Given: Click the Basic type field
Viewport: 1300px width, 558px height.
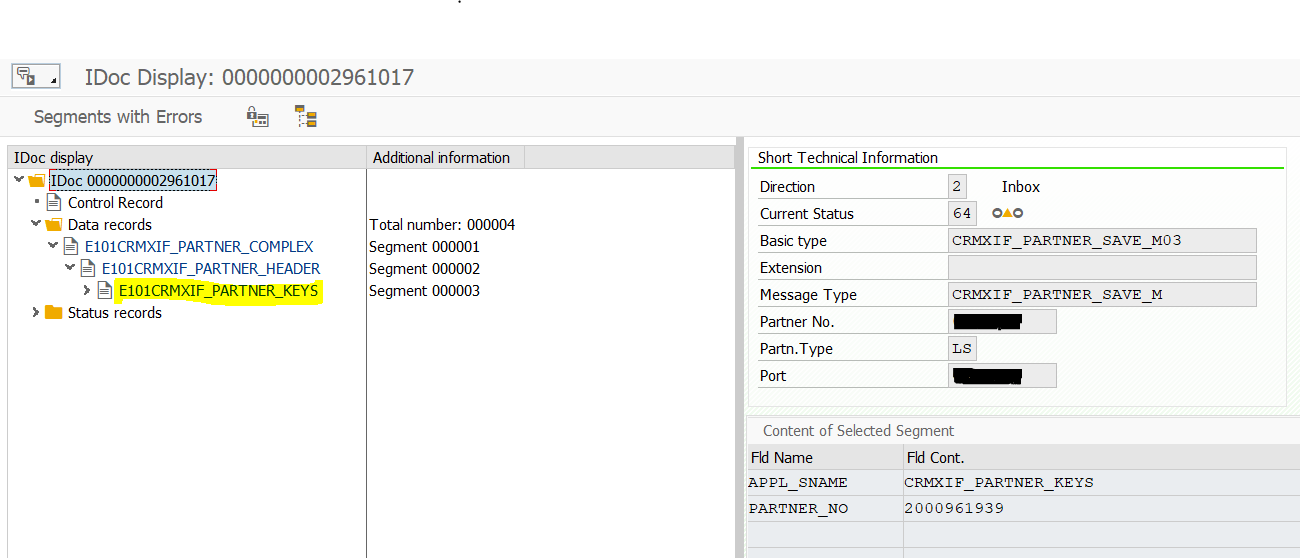Looking at the screenshot, I should pos(1101,241).
